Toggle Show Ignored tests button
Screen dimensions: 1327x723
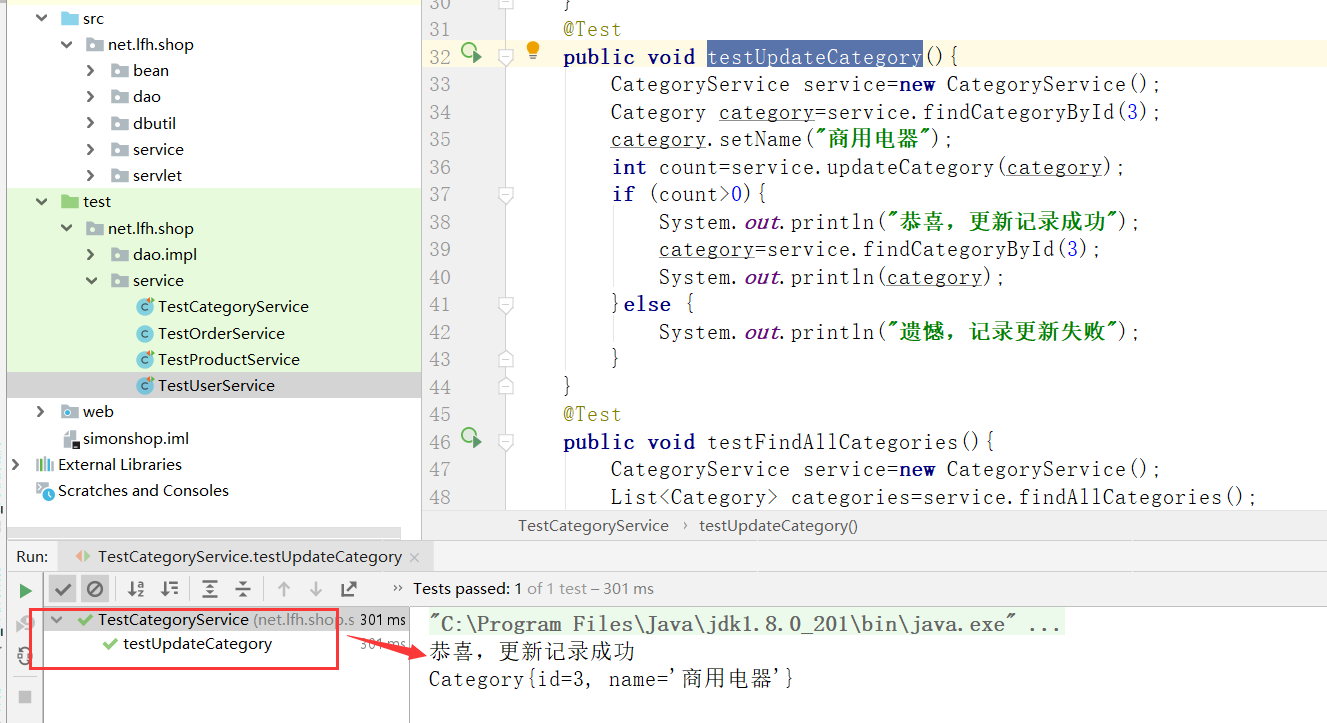tap(95, 590)
